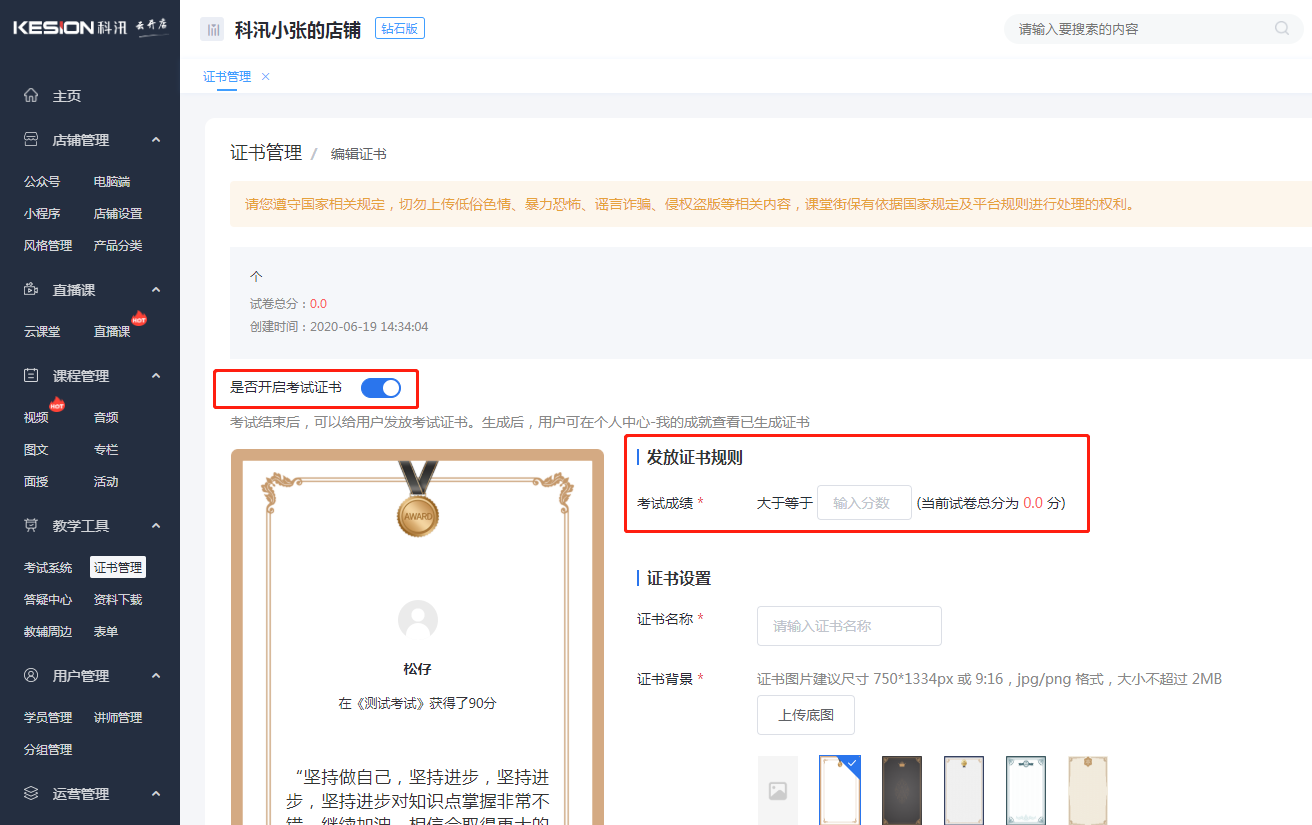Click the search magnifier icon

pyautogui.click(x=1281, y=28)
